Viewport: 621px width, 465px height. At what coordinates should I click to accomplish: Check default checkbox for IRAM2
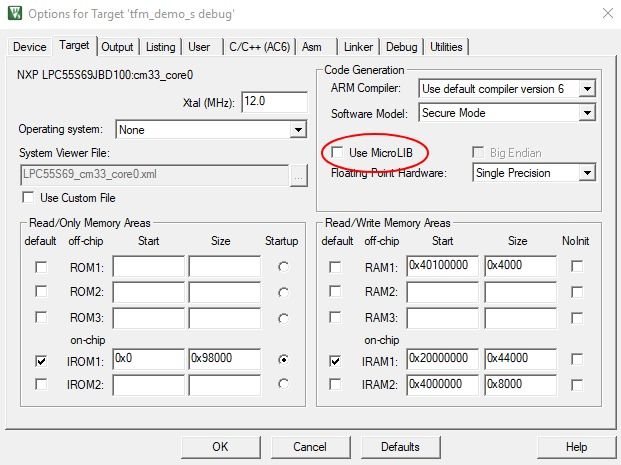(335, 384)
